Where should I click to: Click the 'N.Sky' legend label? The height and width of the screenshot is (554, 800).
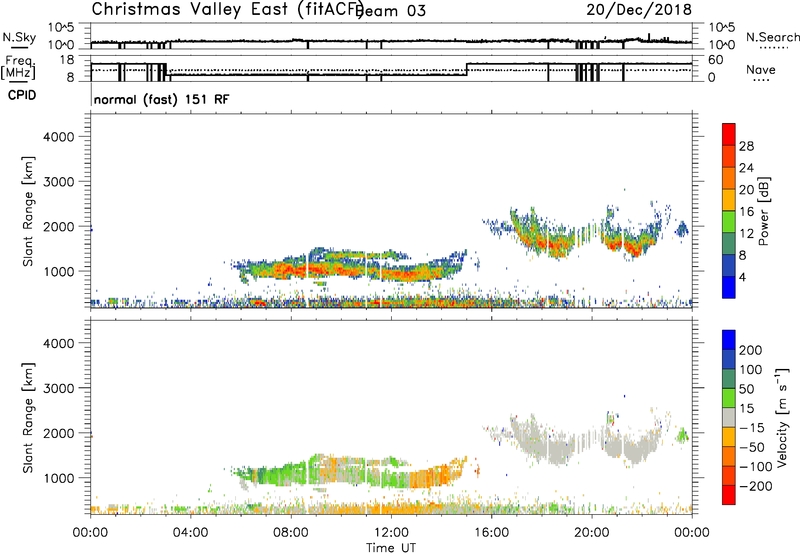pyautogui.click(x=19, y=37)
